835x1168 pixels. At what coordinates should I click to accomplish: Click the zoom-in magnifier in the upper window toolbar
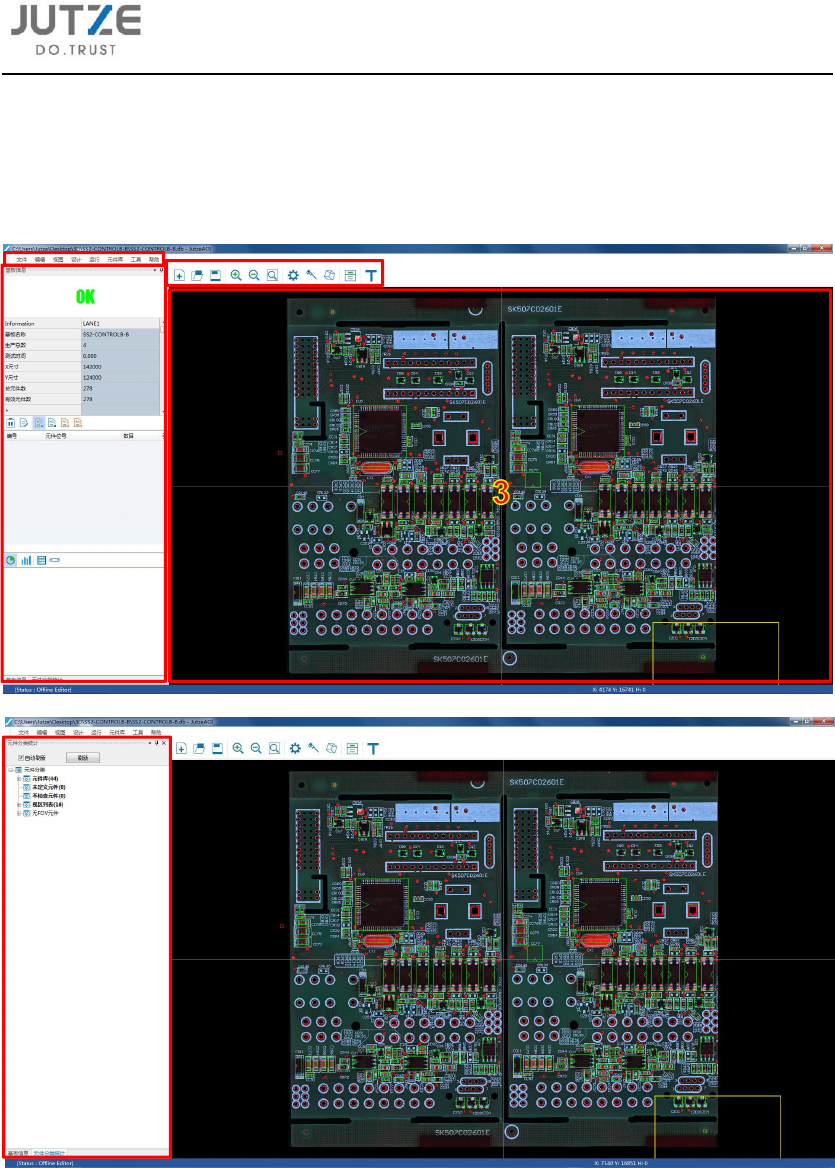click(236, 275)
